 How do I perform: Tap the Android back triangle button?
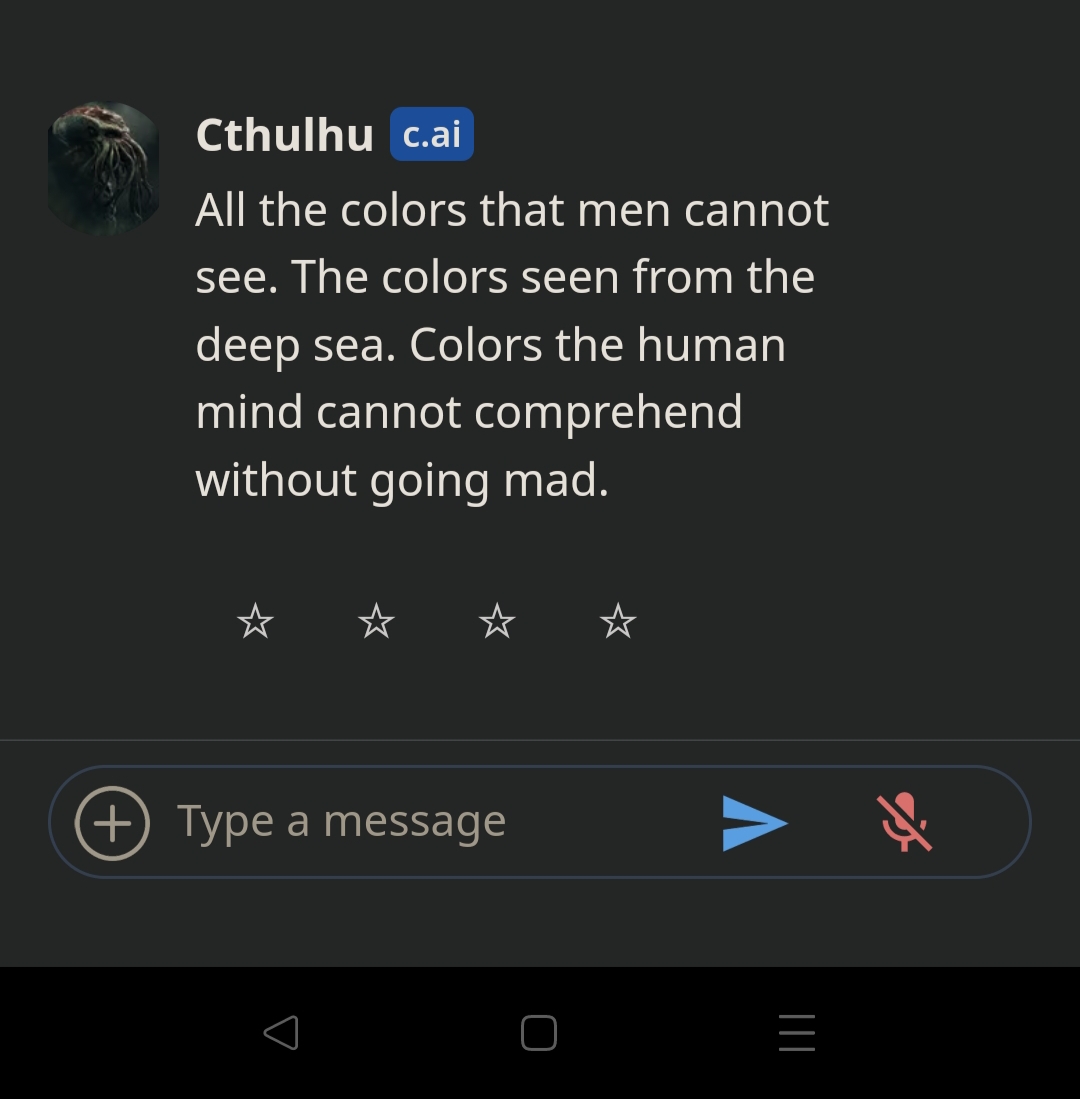281,1032
